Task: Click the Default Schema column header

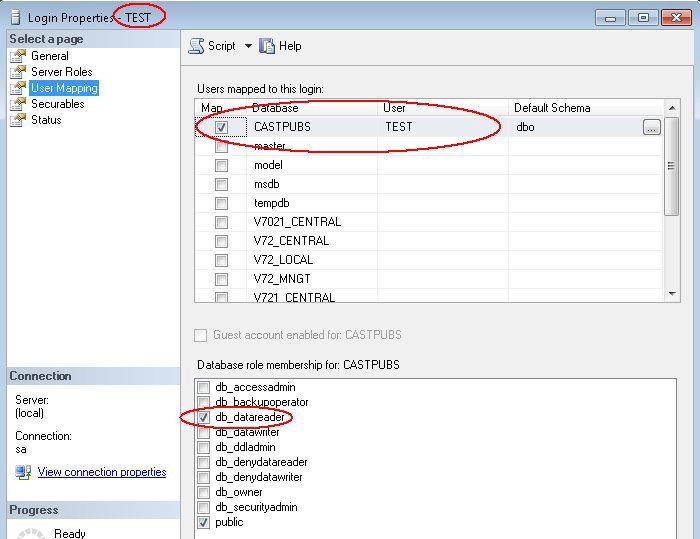Action: 552,108
